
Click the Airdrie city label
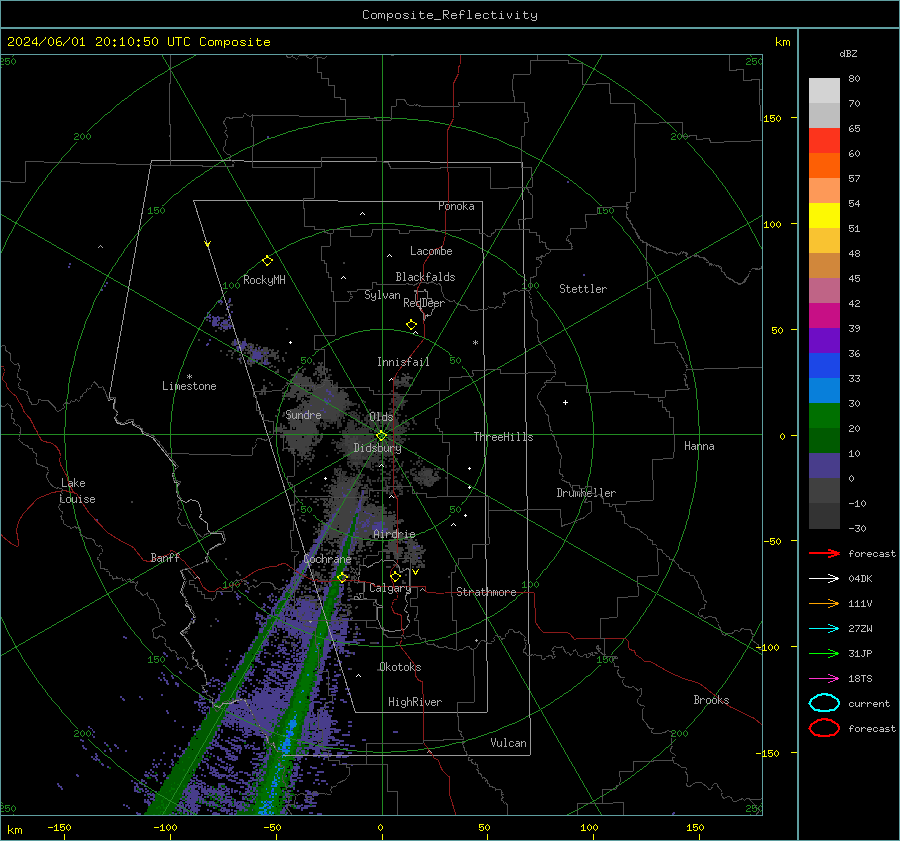point(394,534)
